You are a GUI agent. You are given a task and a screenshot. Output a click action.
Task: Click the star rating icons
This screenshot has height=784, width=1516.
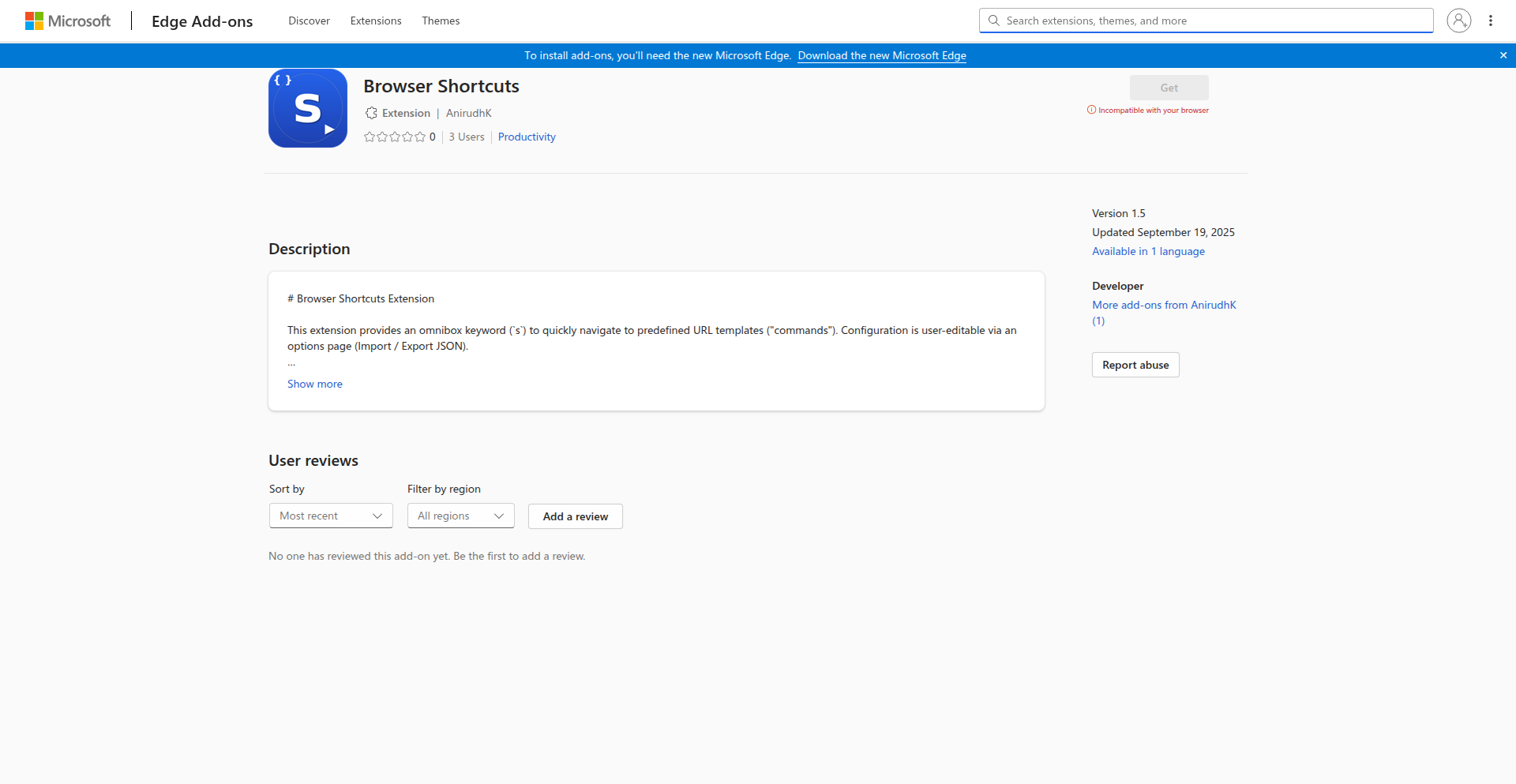click(x=394, y=137)
